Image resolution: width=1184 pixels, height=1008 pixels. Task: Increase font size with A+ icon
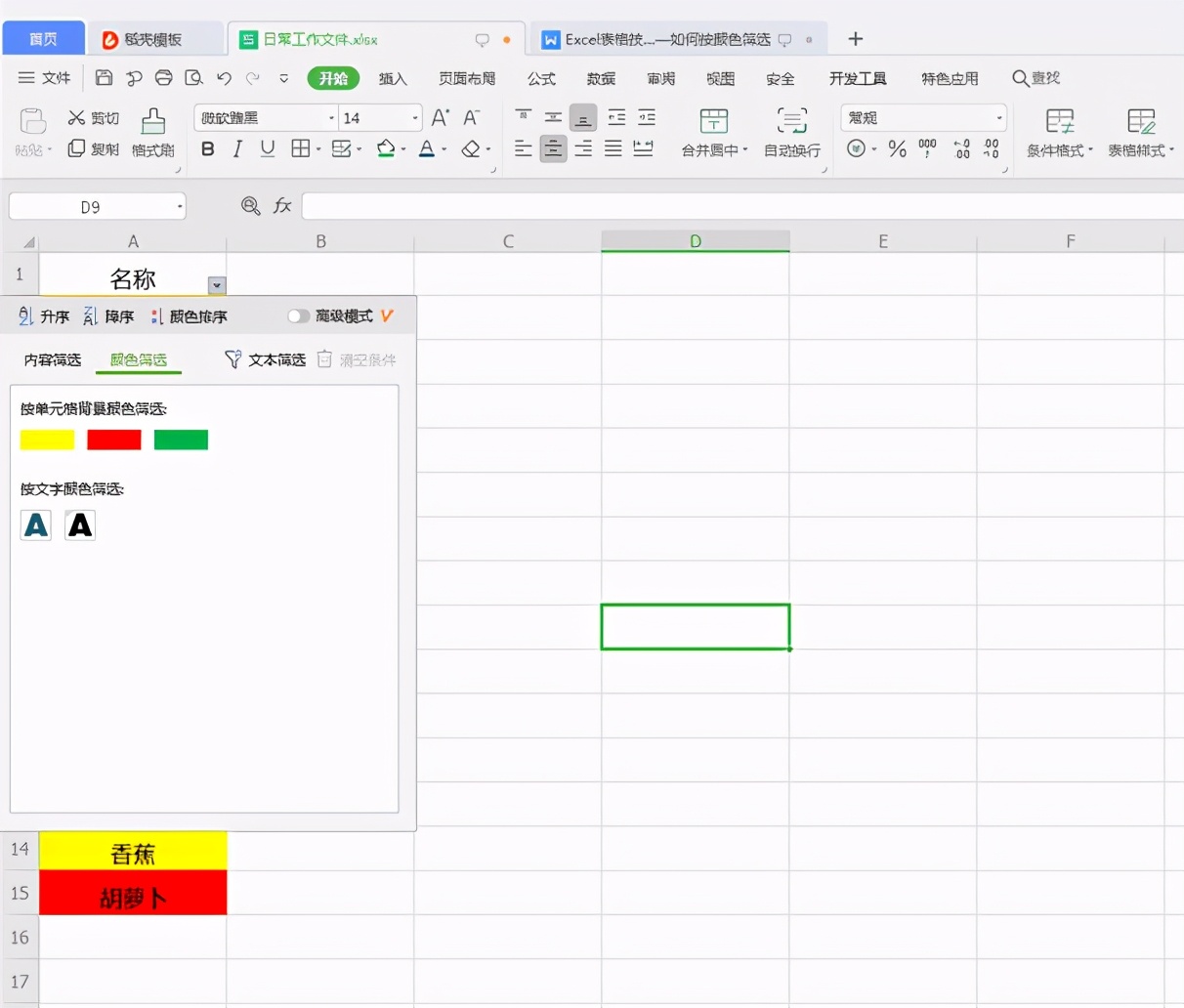point(441,118)
